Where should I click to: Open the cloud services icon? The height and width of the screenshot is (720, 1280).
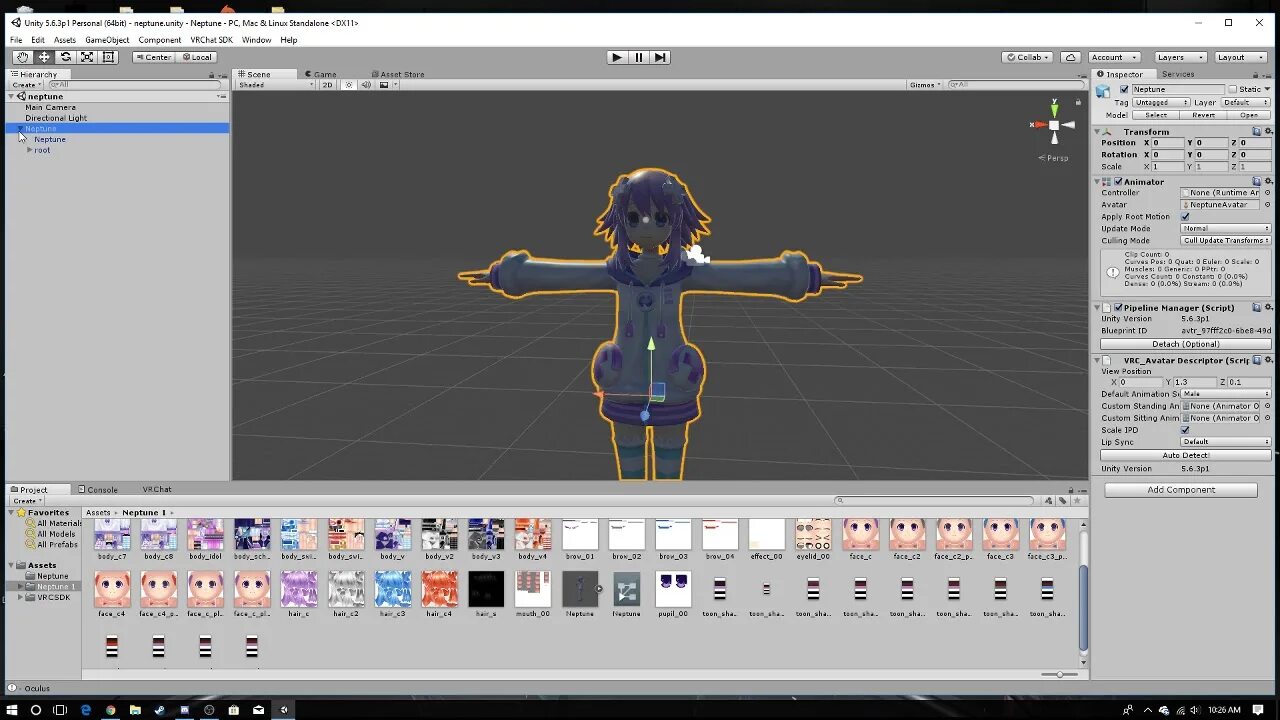click(x=1070, y=57)
